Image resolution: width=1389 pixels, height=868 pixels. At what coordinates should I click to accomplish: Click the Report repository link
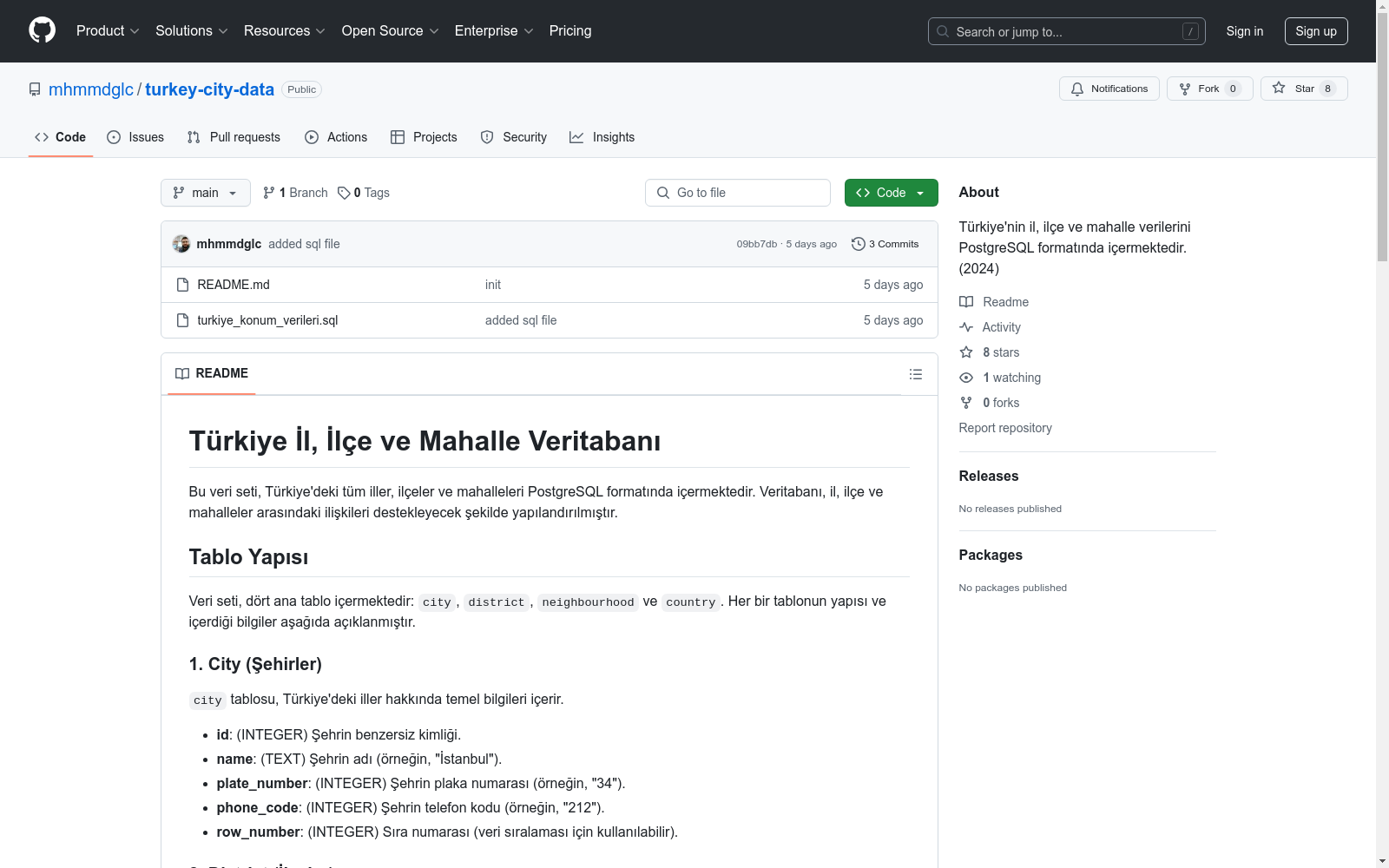(x=1005, y=428)
